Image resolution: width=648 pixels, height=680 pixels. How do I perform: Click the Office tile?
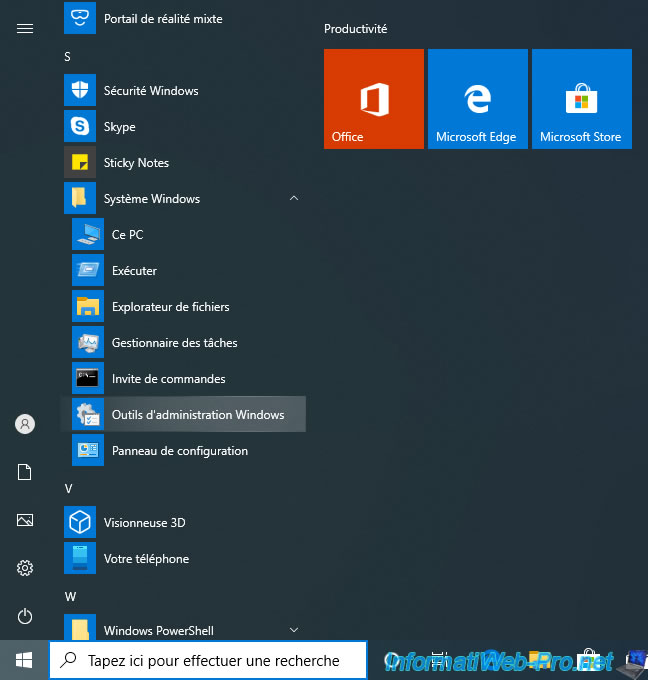[374, 99]
